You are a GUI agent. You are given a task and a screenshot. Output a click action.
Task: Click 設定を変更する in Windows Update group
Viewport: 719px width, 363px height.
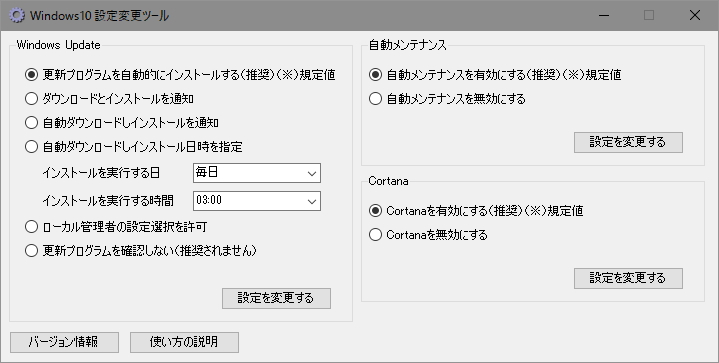[x=276, y=298]
